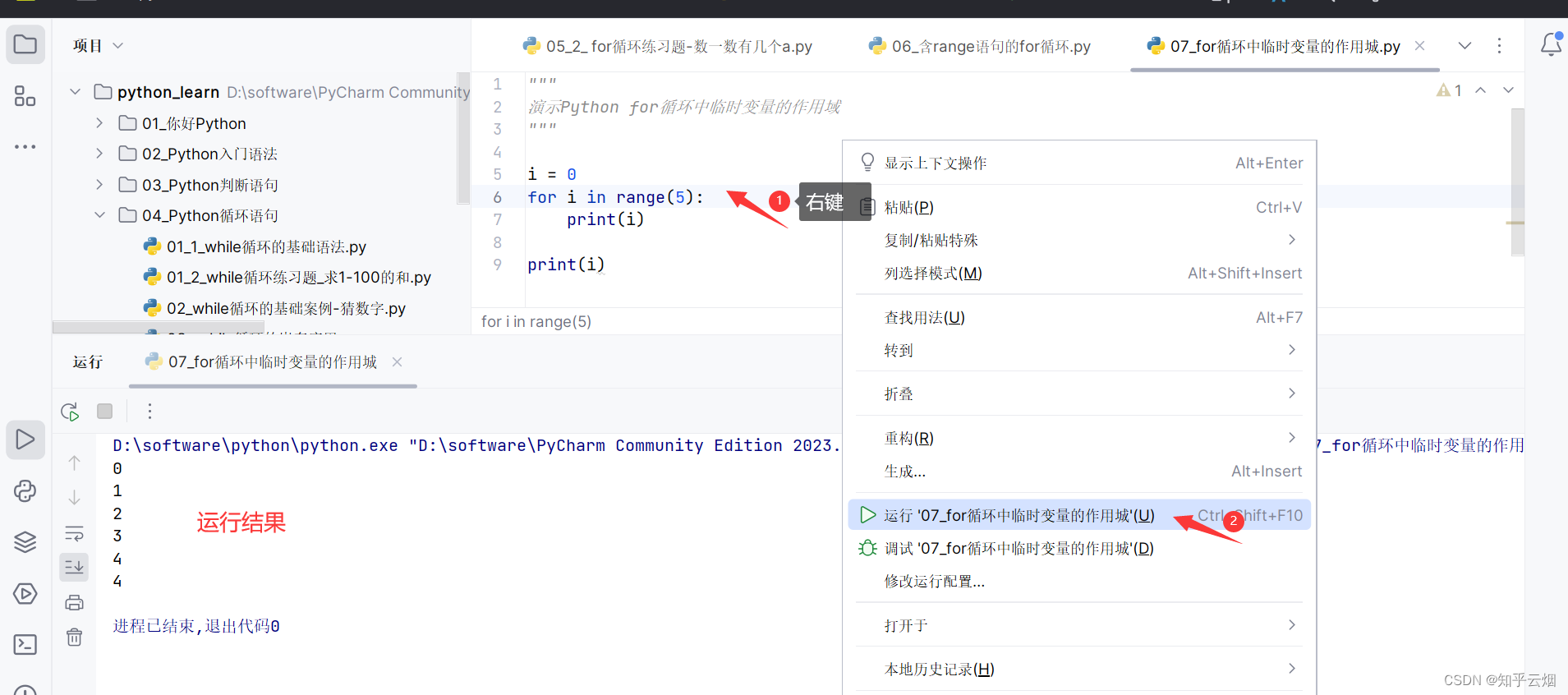Open the Run tool window icon
Screen dimensions: 1568x695
[25, 440]
